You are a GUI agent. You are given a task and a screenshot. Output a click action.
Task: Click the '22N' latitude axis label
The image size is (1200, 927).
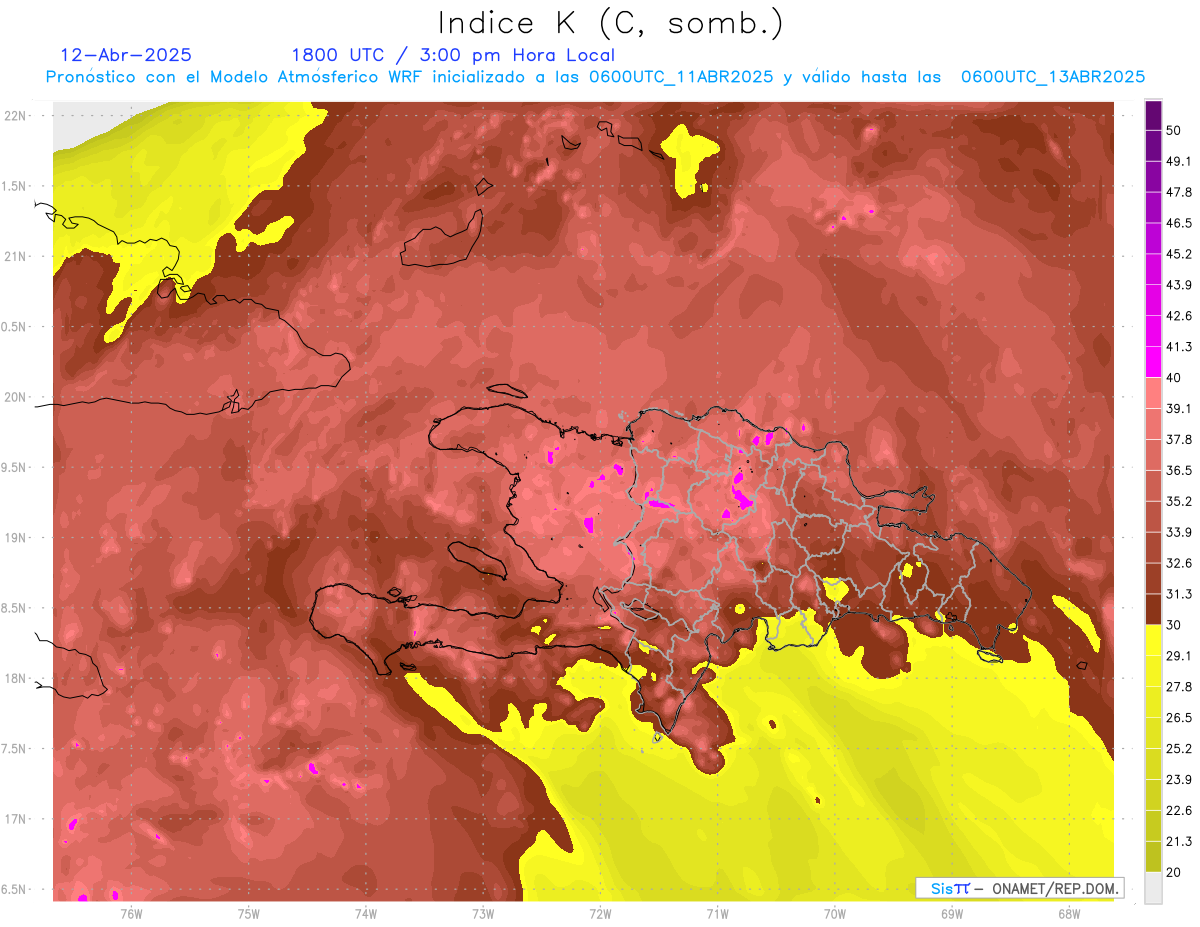pos(16,116)
